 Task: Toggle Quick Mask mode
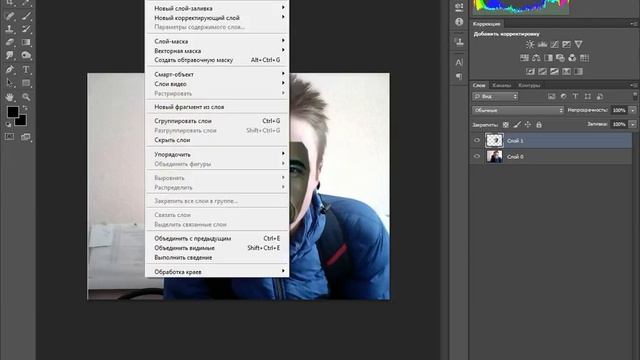coord(9,137)
